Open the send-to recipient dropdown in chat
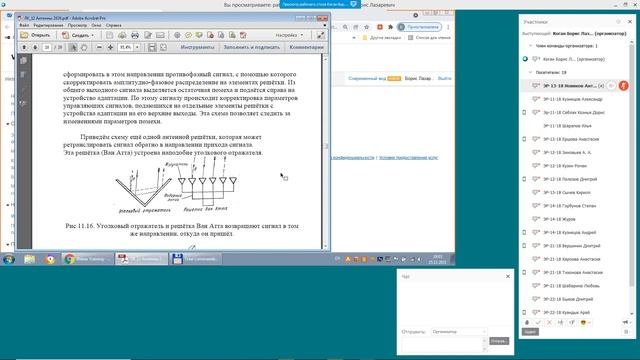 (x=459, y=332)
